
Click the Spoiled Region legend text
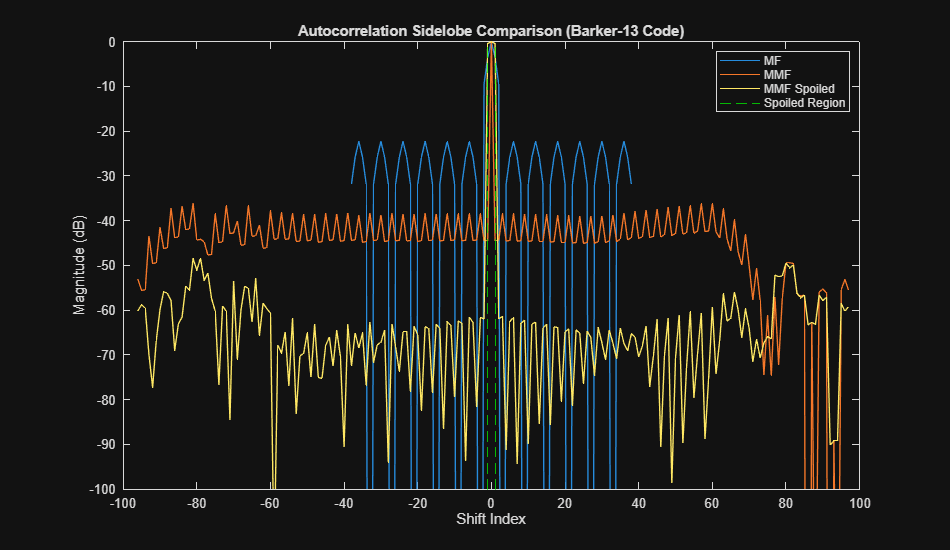point(804,103)
